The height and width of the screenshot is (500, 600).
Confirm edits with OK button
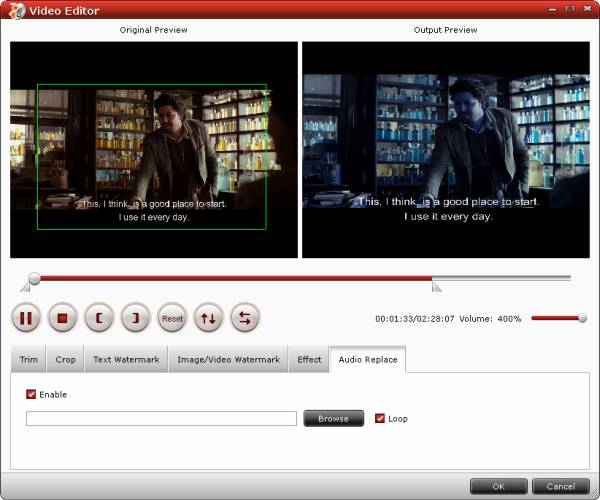(x=499, y=486)
